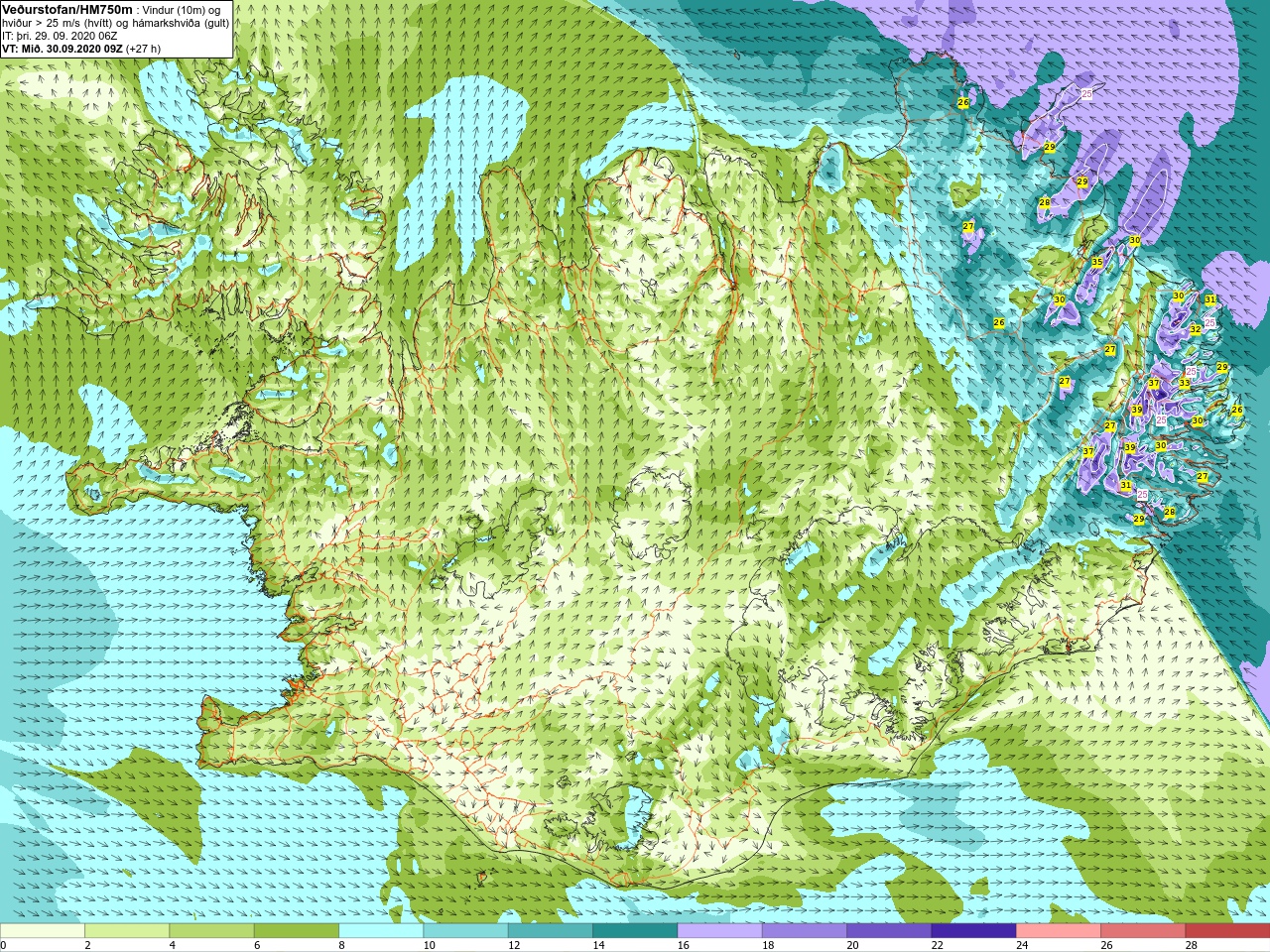Image resolution: width=1270 pixels, height=952 pixels.
Task: Click the 12–14 m/s teal legend swatch
Action: (551, 931)
